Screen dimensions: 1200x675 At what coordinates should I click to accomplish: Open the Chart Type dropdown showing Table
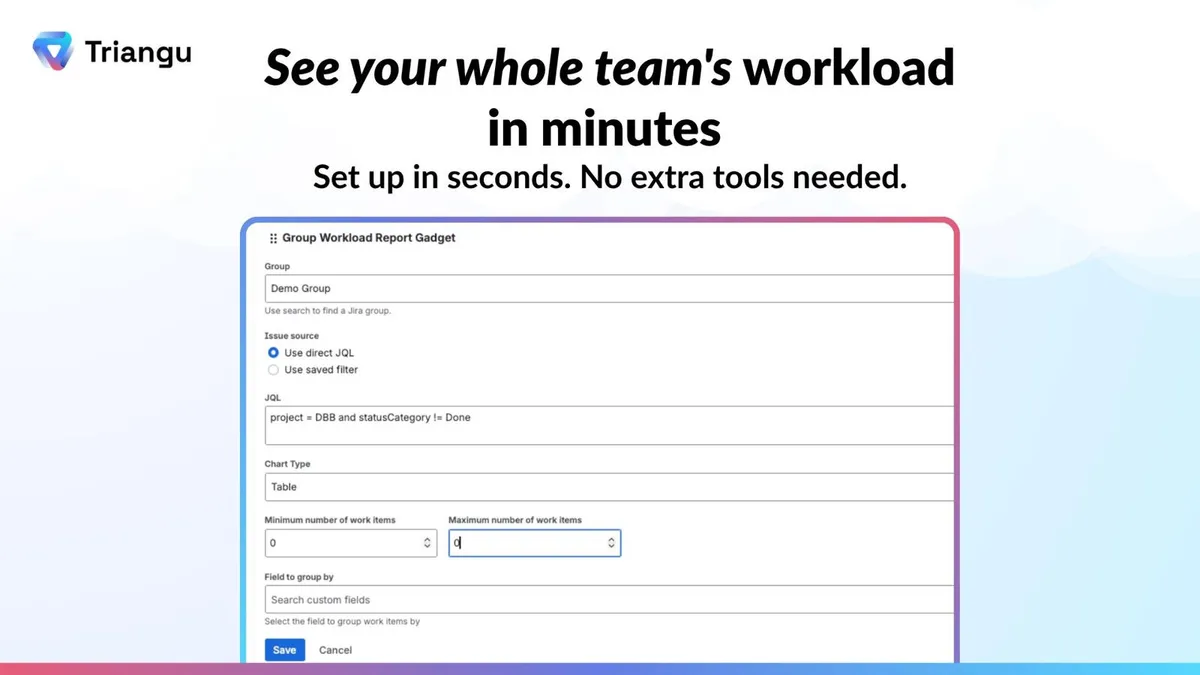tap(610, 487)
